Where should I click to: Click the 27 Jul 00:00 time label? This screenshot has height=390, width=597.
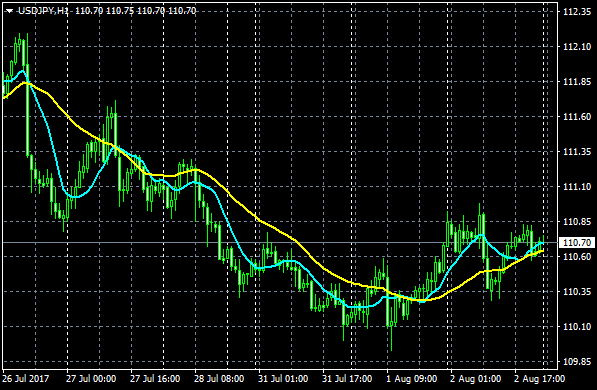91,379
